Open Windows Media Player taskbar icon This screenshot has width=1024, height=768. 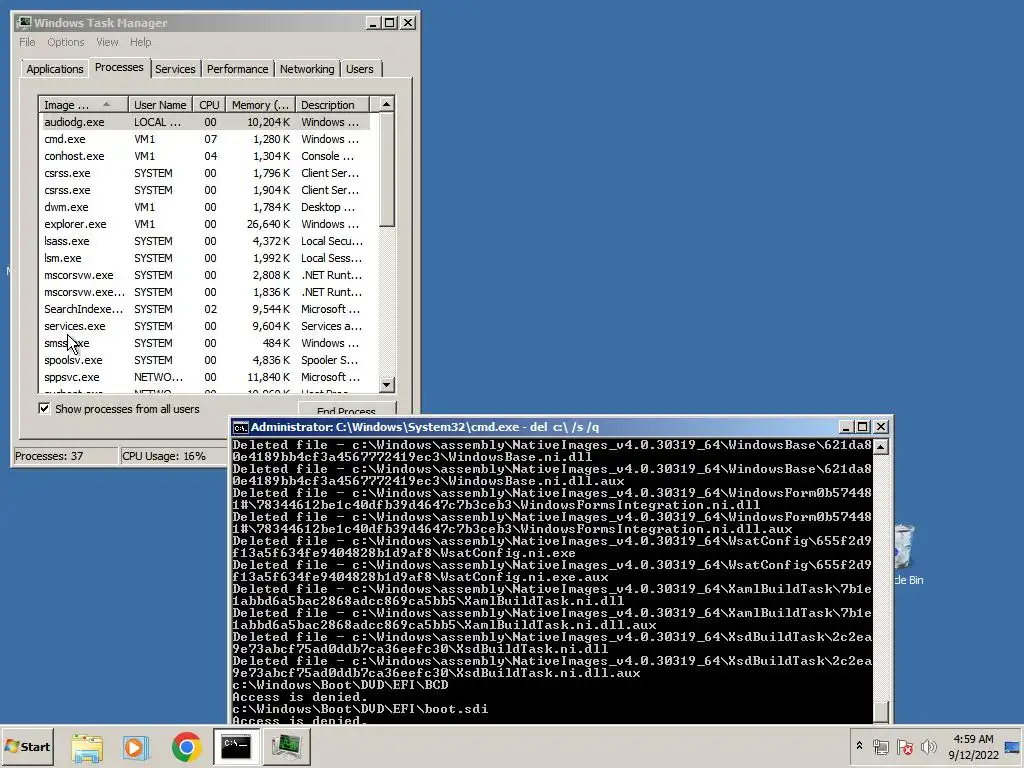pyautogui.click(x=136, y=747)
